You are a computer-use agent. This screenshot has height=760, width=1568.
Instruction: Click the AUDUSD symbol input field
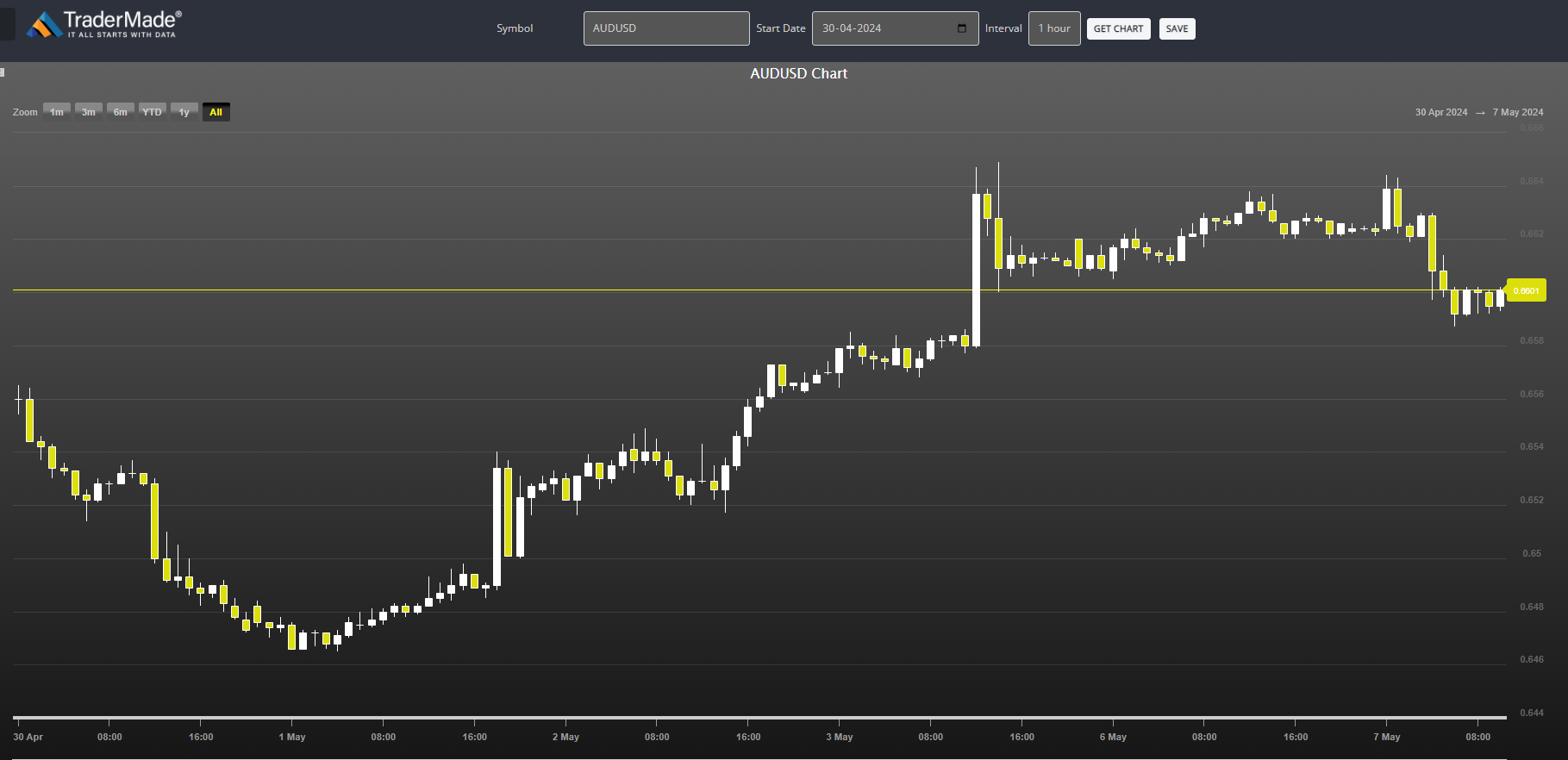pyautogui.click(x=666, y=28)
